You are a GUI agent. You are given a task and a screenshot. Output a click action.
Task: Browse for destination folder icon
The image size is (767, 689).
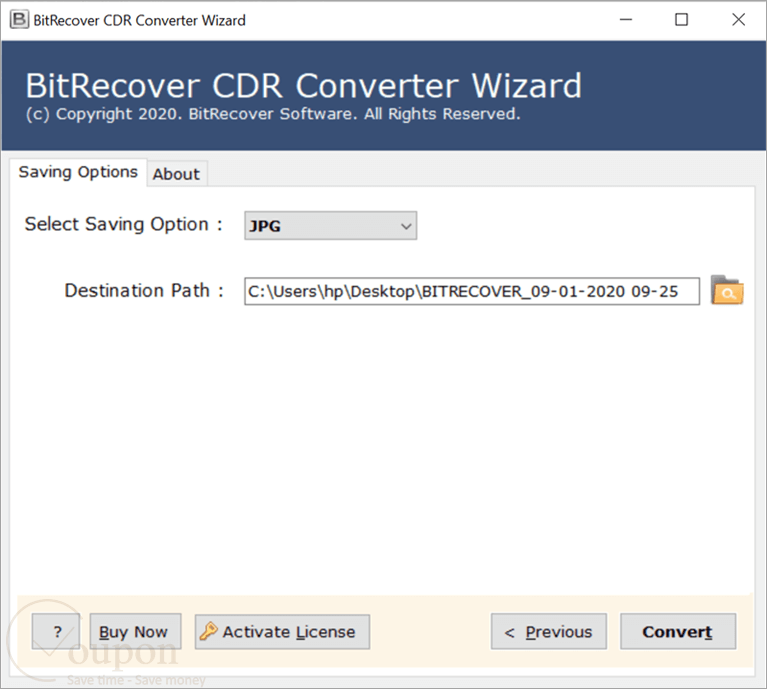click(x=727, y=290)
